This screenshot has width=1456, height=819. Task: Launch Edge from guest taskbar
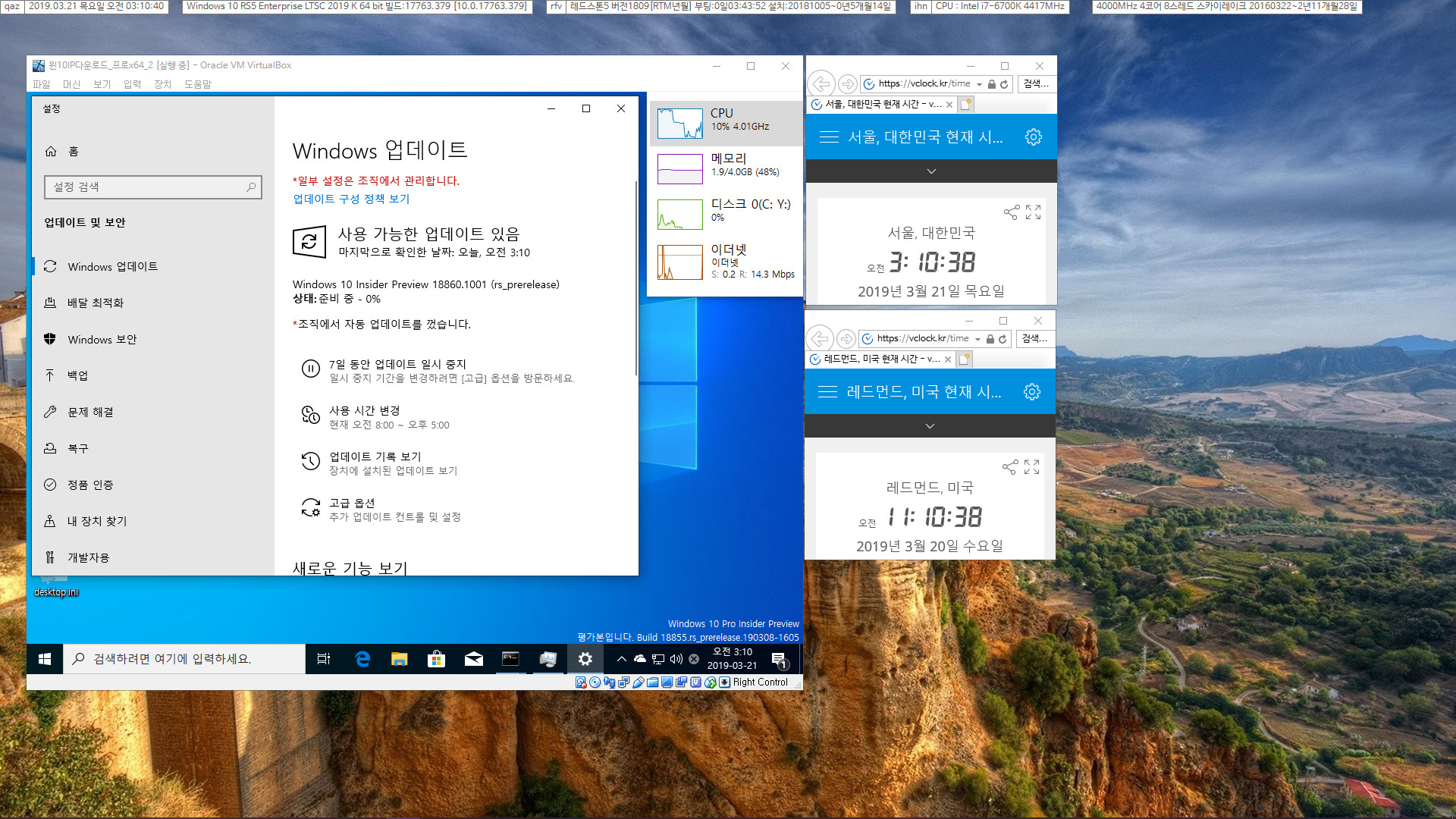(x=362, y=659)
